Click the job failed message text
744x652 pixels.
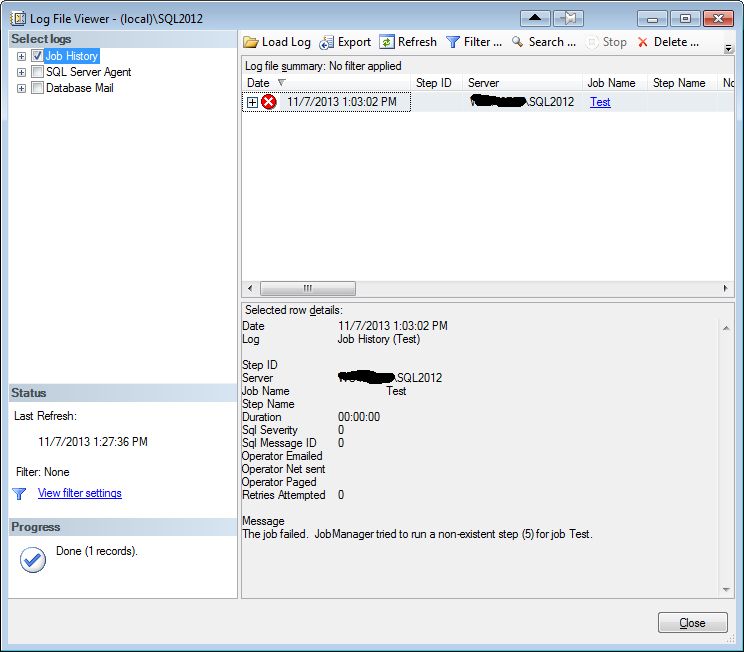417,534
